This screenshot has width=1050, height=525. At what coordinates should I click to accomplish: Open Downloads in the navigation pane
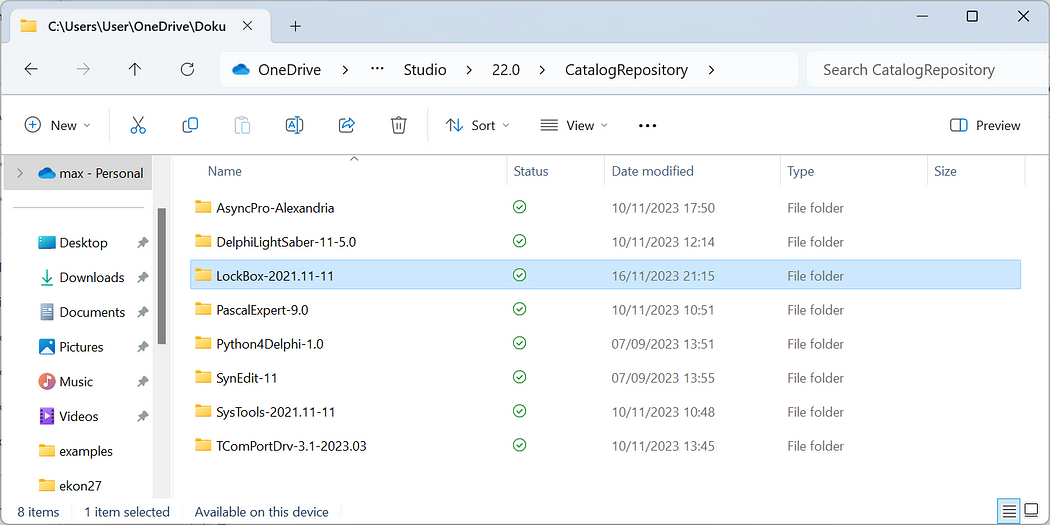pyautogui.click(x=91, y=277)
